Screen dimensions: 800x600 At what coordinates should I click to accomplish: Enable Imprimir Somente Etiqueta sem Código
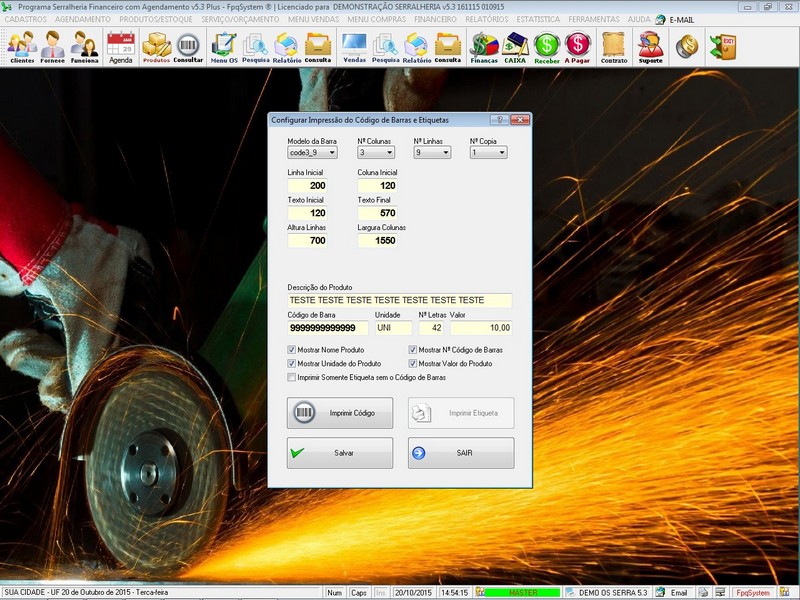[292, 377]
